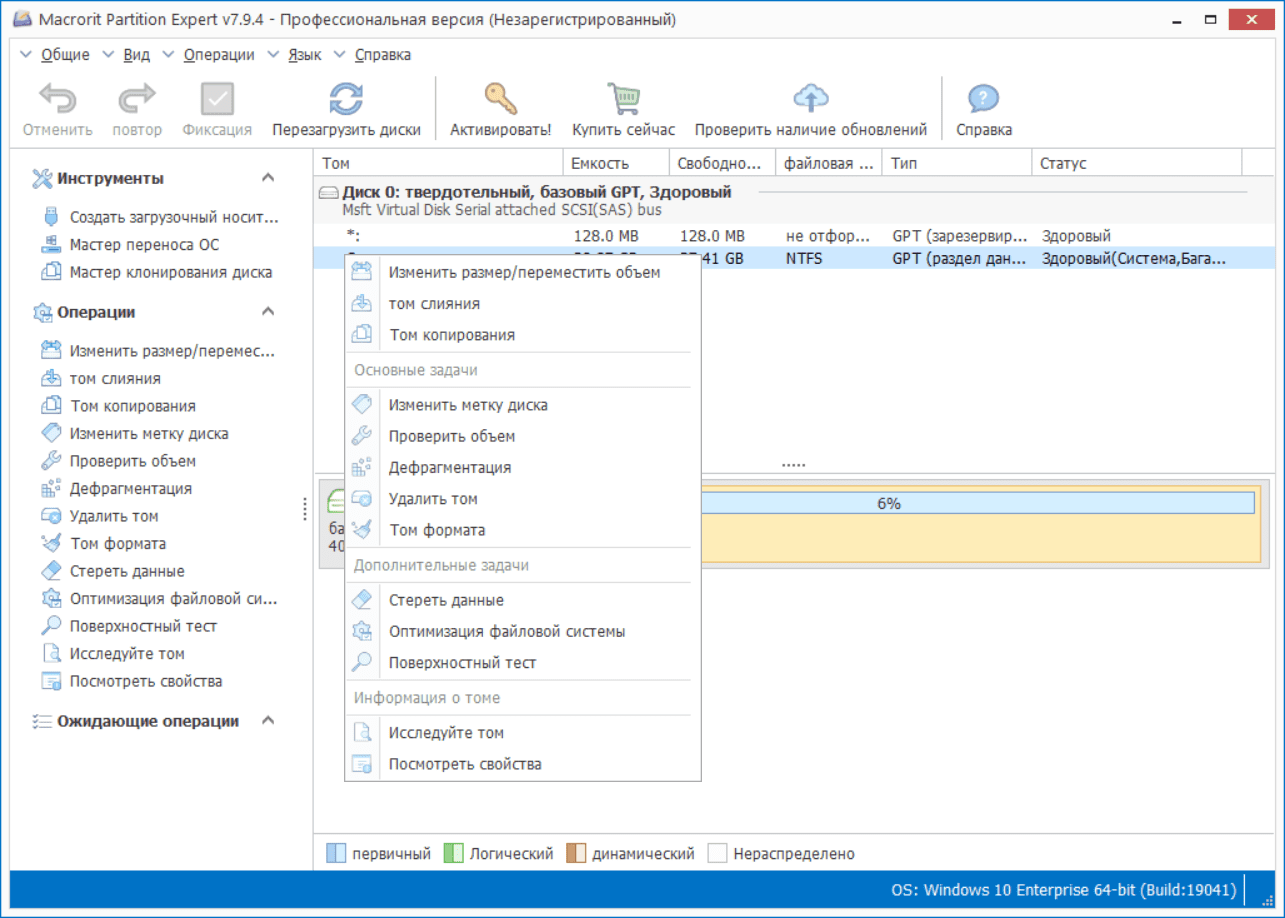The image size is (1285, 918).
Task: Click Стереть данные in the context menu
Action: point(523,600)
